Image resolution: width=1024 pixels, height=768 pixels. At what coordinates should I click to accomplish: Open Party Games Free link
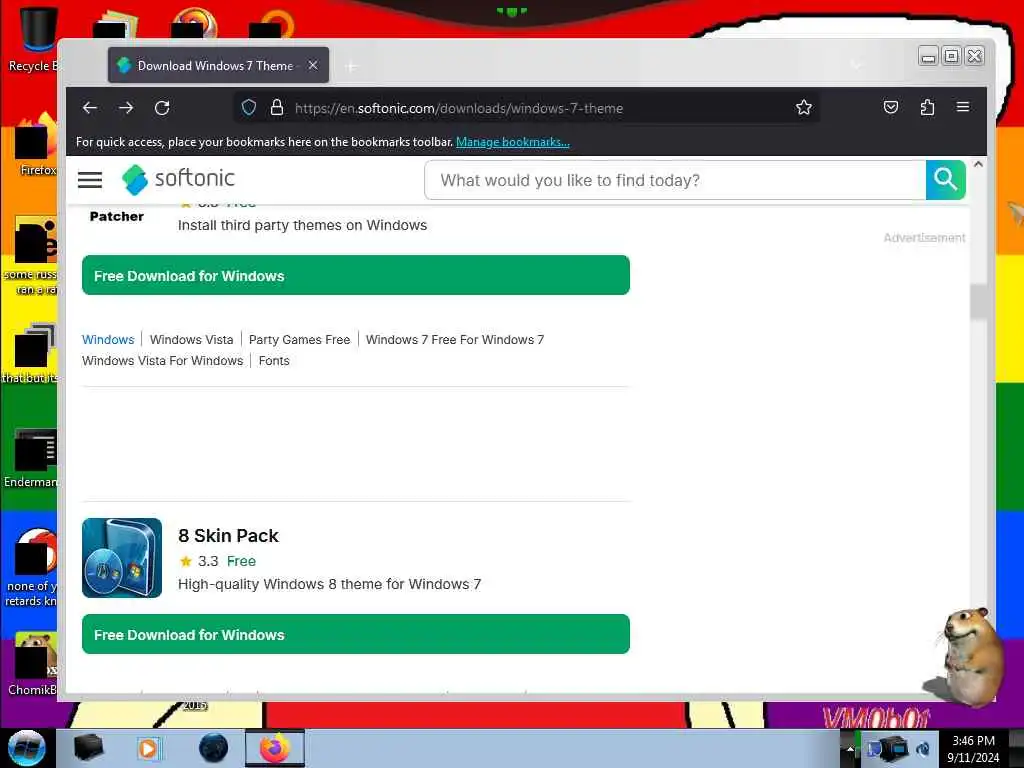pyautogui.click(x=299, y=340)
